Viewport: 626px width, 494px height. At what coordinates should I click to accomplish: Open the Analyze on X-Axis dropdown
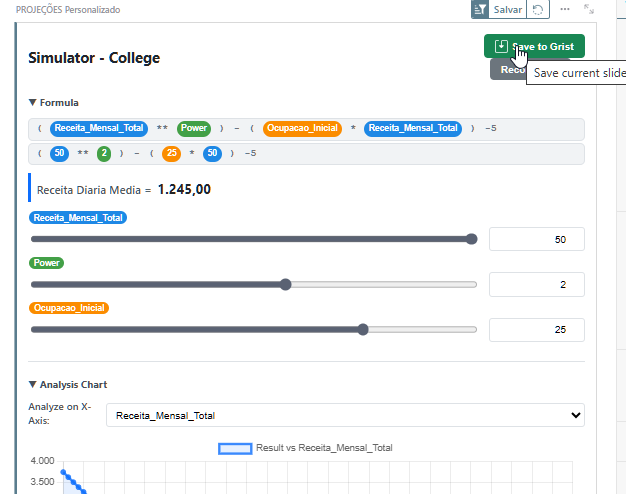[x=345, y=415]
